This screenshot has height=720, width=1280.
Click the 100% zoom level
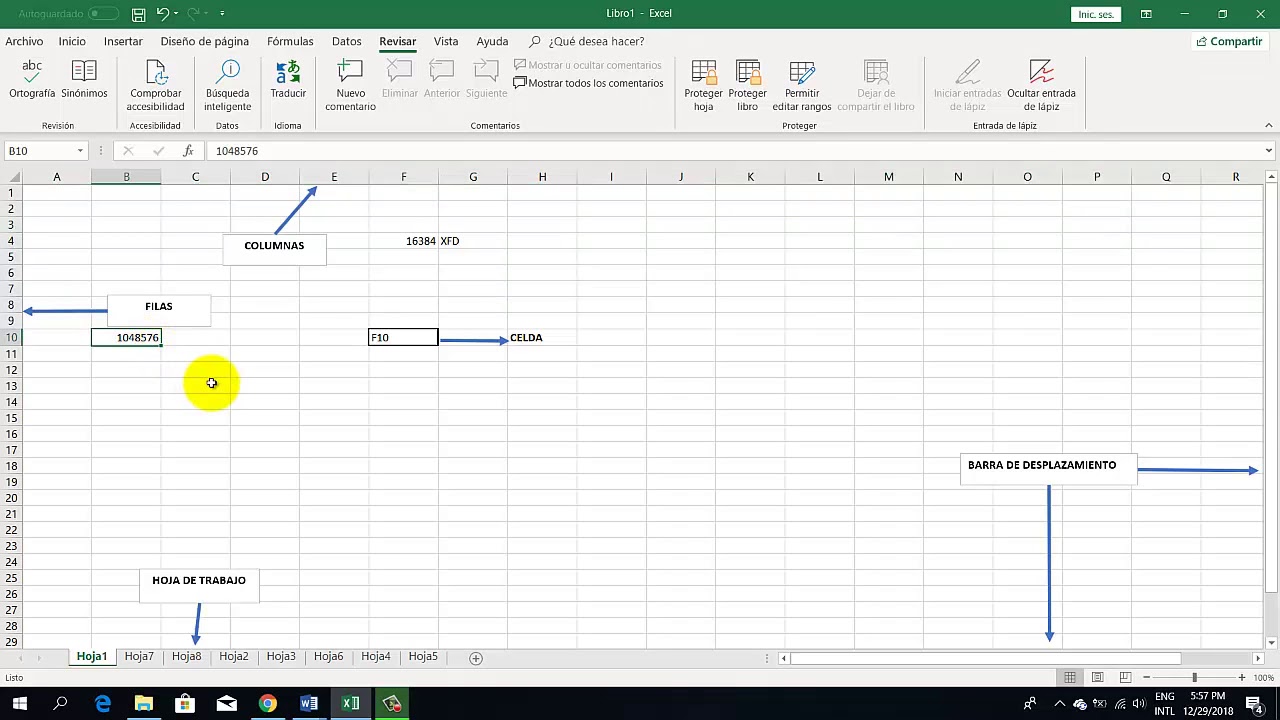tap(1263, 678)
